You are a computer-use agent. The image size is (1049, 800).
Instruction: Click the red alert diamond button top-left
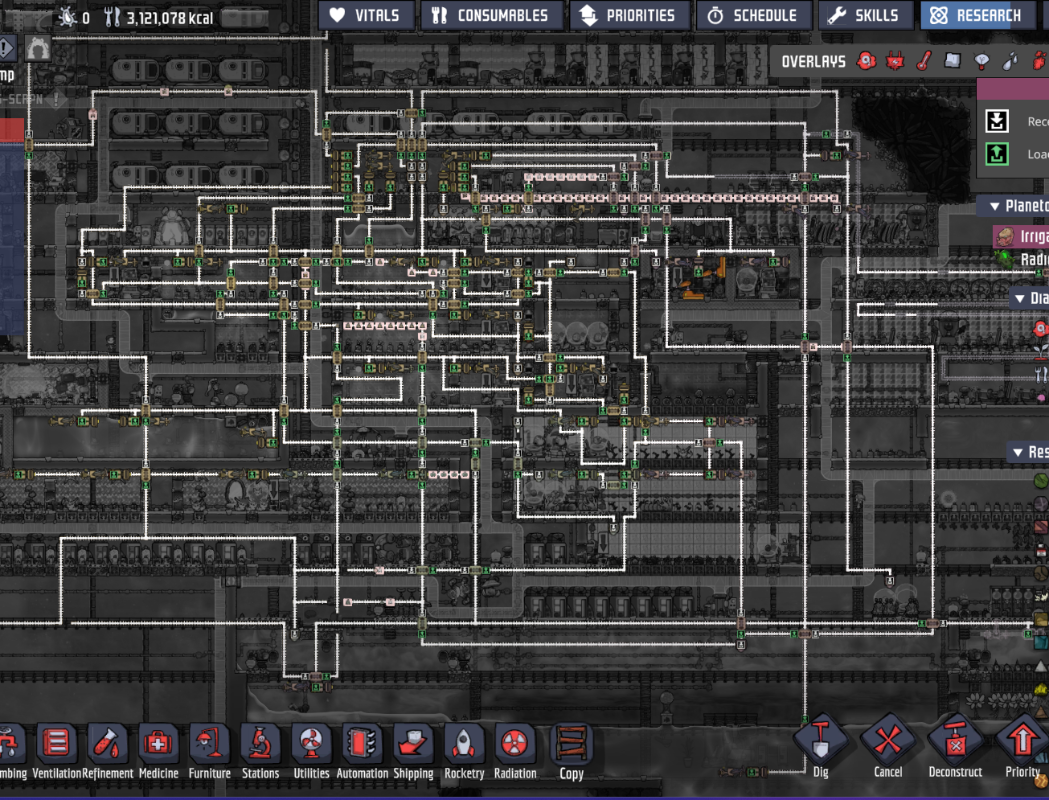[6, 47]
